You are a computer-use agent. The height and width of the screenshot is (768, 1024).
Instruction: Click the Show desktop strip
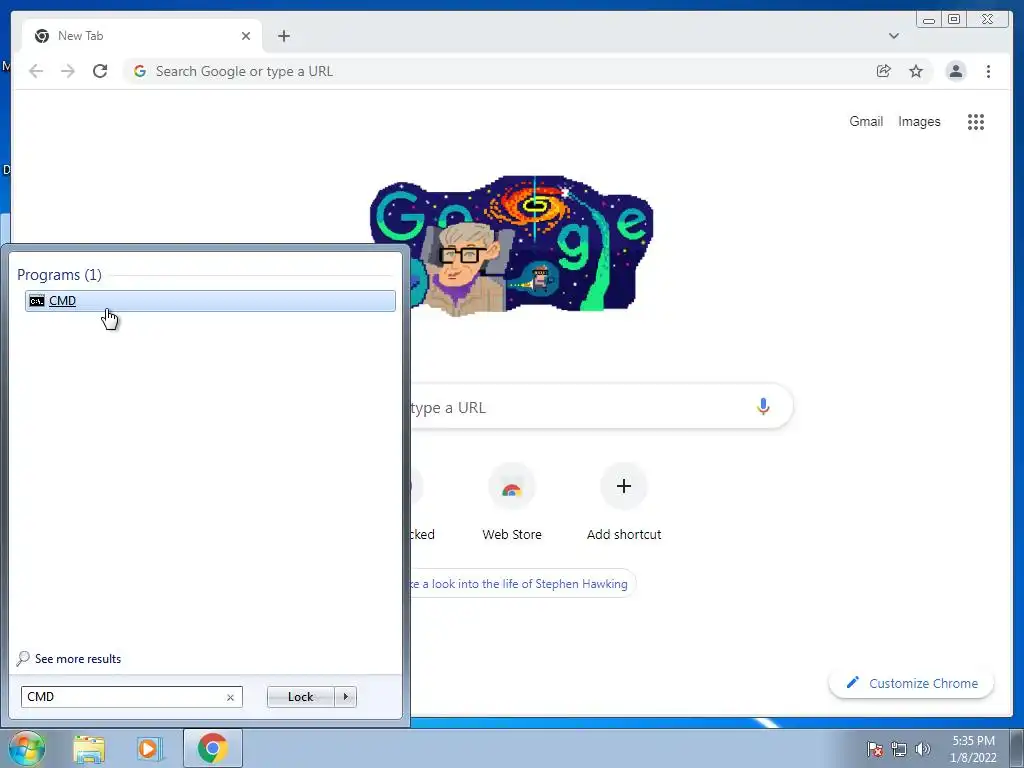tap(1017, 748)
